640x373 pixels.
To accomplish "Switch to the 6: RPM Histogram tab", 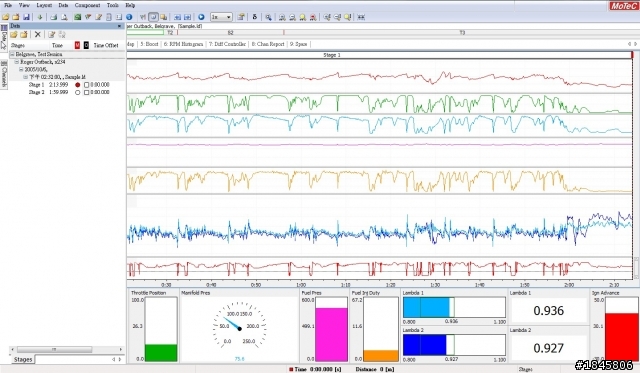I will [x=183, y=44].
